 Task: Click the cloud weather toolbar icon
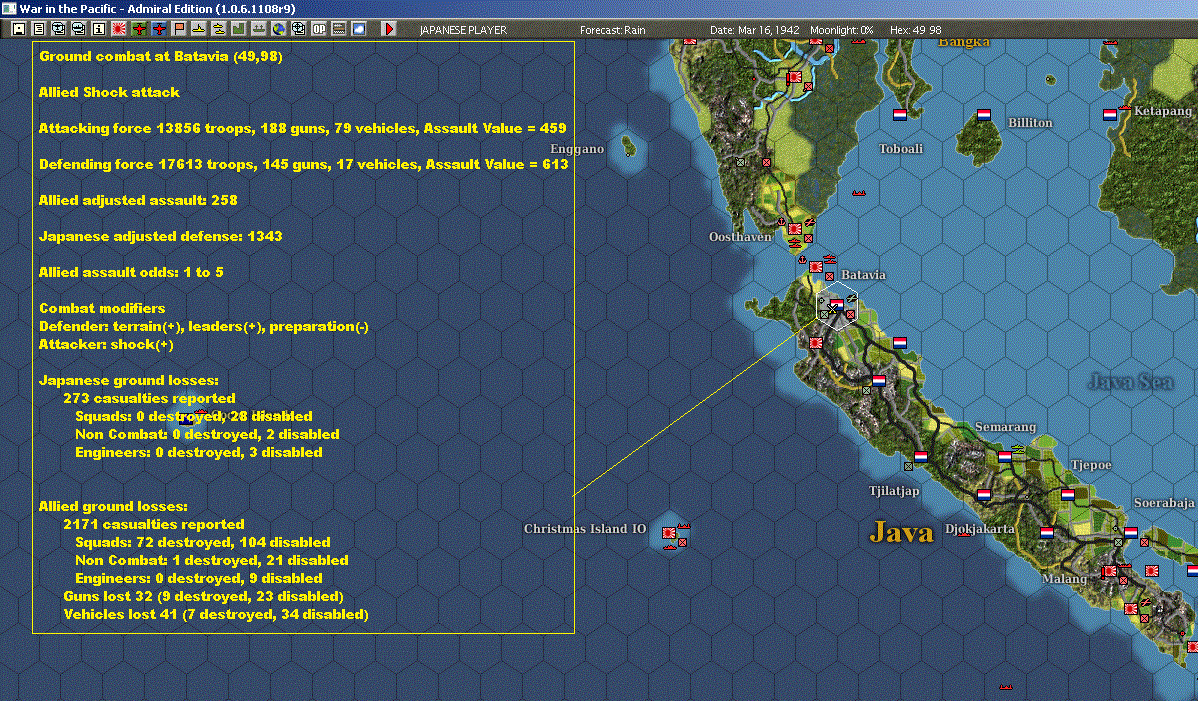pos(358,29)
